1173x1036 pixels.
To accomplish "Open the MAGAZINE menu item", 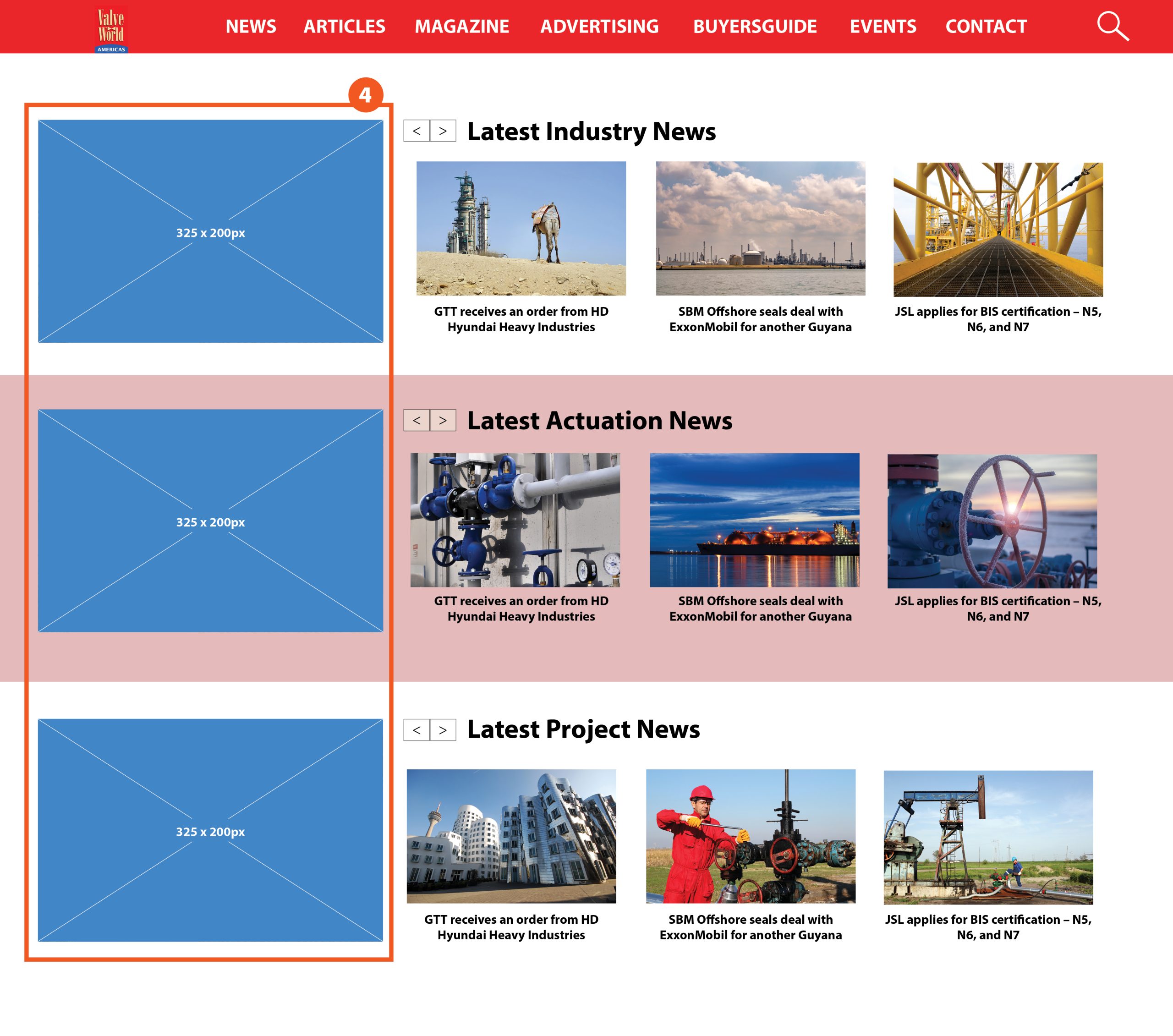I will click(462, 27).
